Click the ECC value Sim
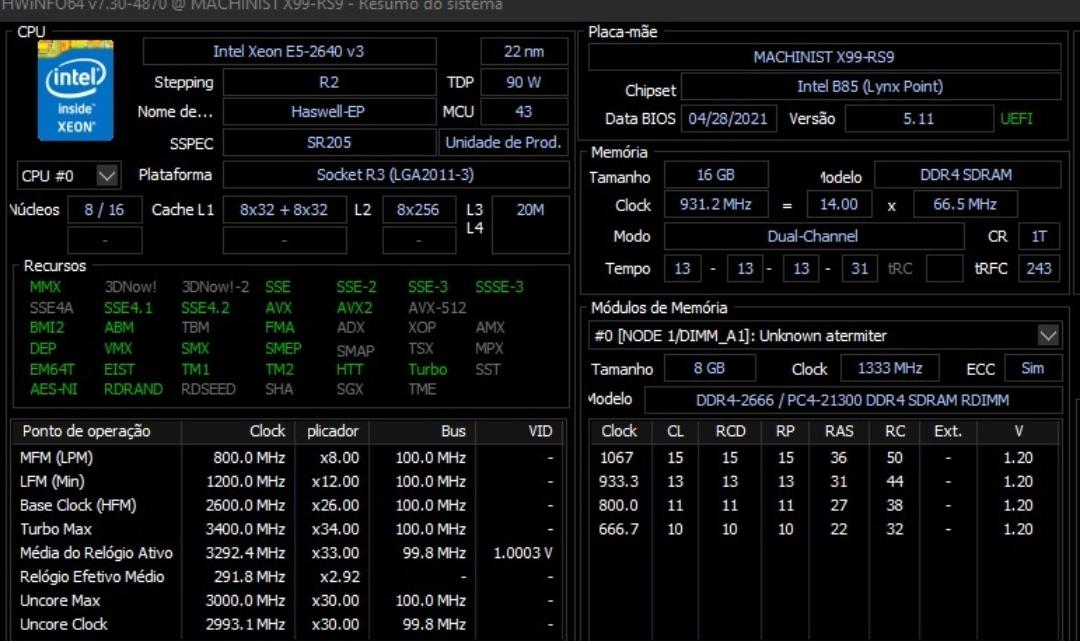The image size is (1080, 641). pos(1032,368)
